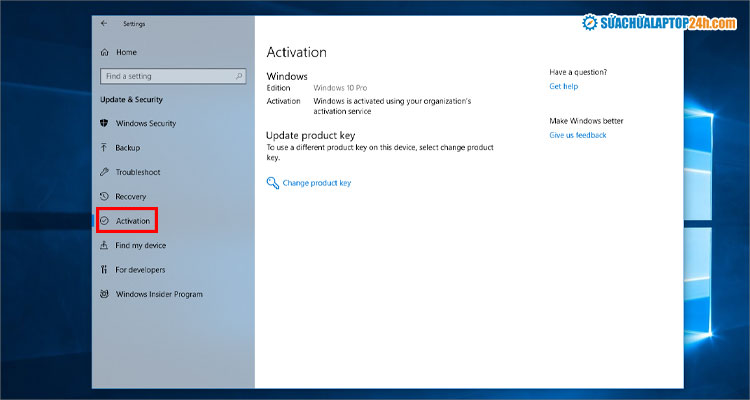Click the Troubleshoot wrench icon
Screen dimensions: 750x400
[105, 172]
